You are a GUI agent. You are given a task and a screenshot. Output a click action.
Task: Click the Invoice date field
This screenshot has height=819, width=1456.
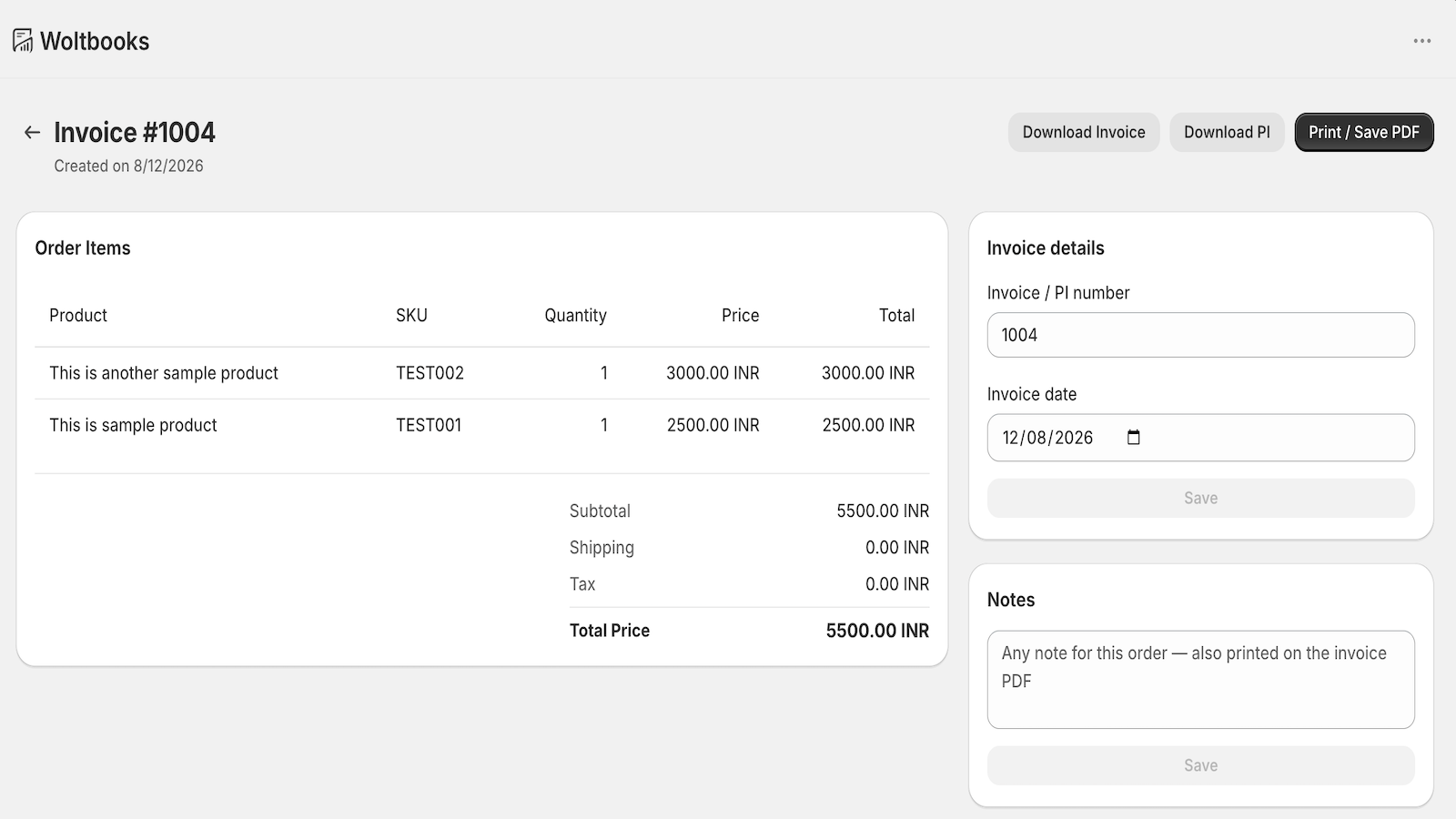(1200, 438)
